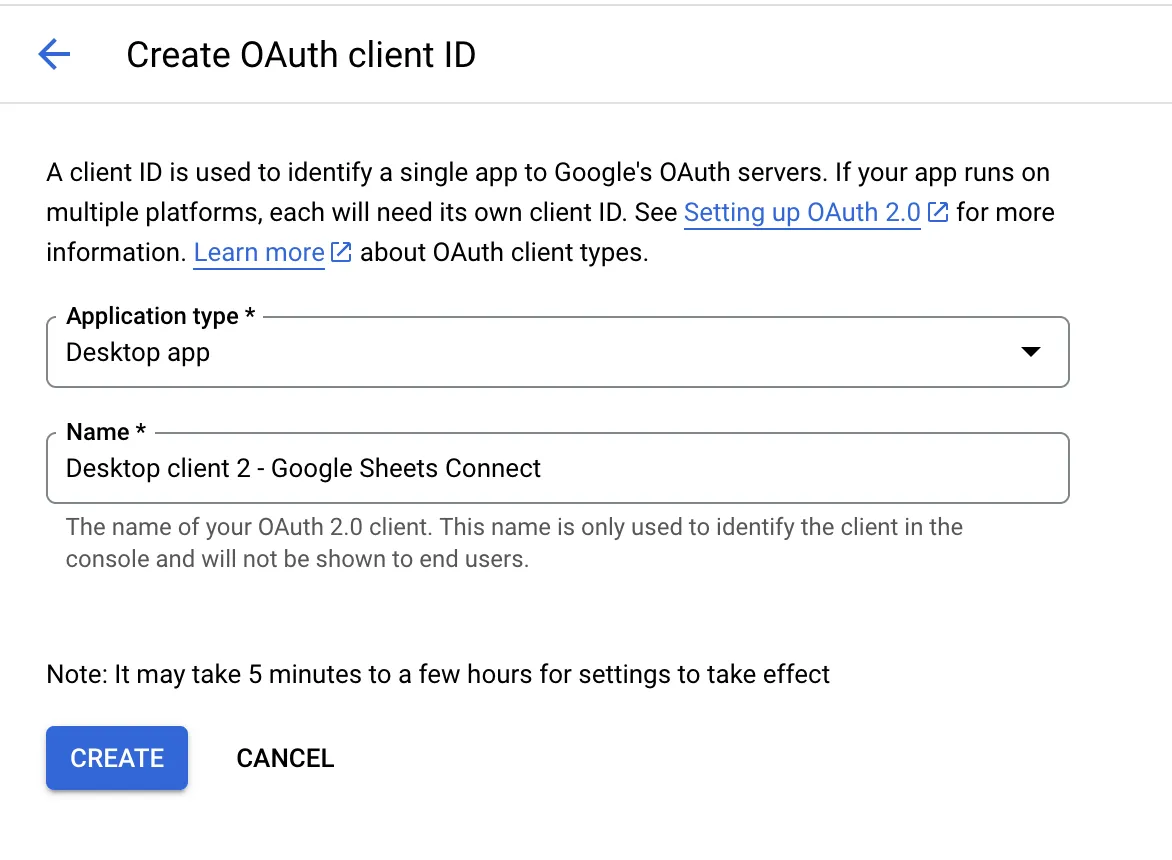The width and height of the screenshot is (1172, 860).
Task: Click the OAuth 2.0 client name hint text
Action: click(513, 542)
